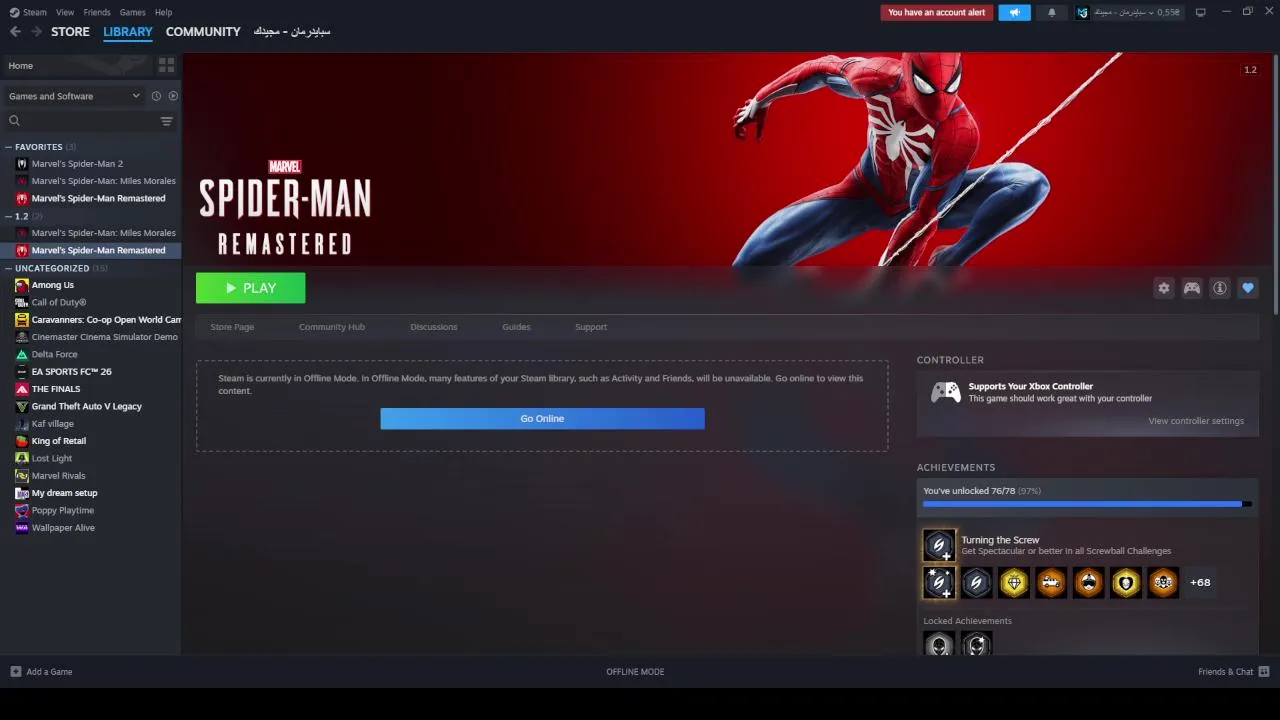The width and height of the screenshot is (1280, 720).
Task: Open game settings gear icon
Action: (1163, 288)
